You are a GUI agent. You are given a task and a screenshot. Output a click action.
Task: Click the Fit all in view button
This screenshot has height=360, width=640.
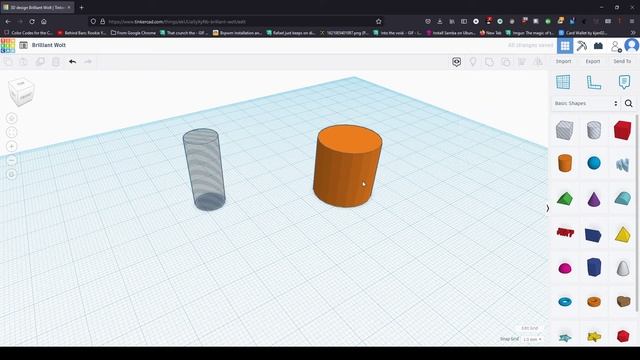tap(11, 132)
